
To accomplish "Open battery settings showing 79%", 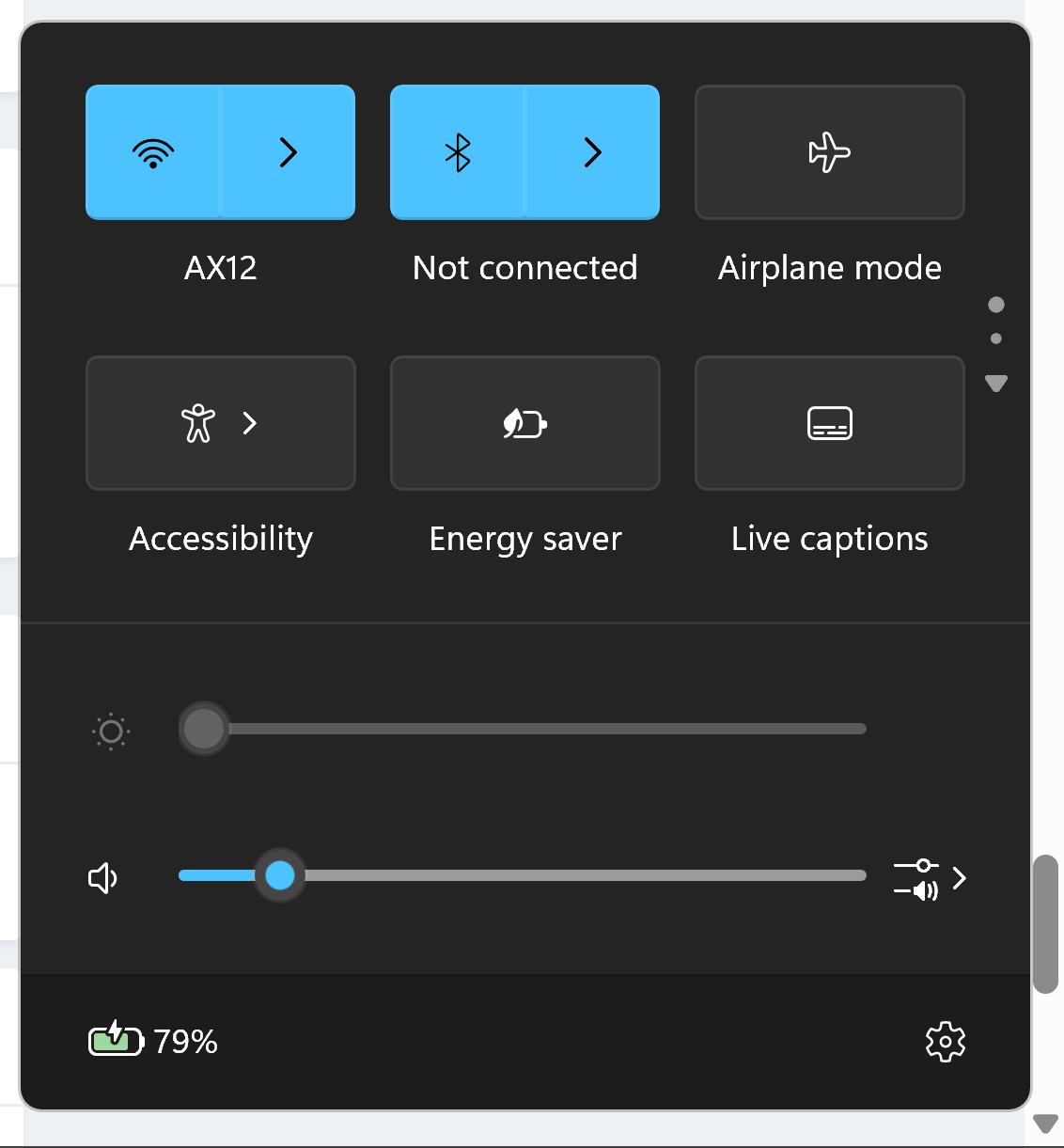I will [153, 1041].
